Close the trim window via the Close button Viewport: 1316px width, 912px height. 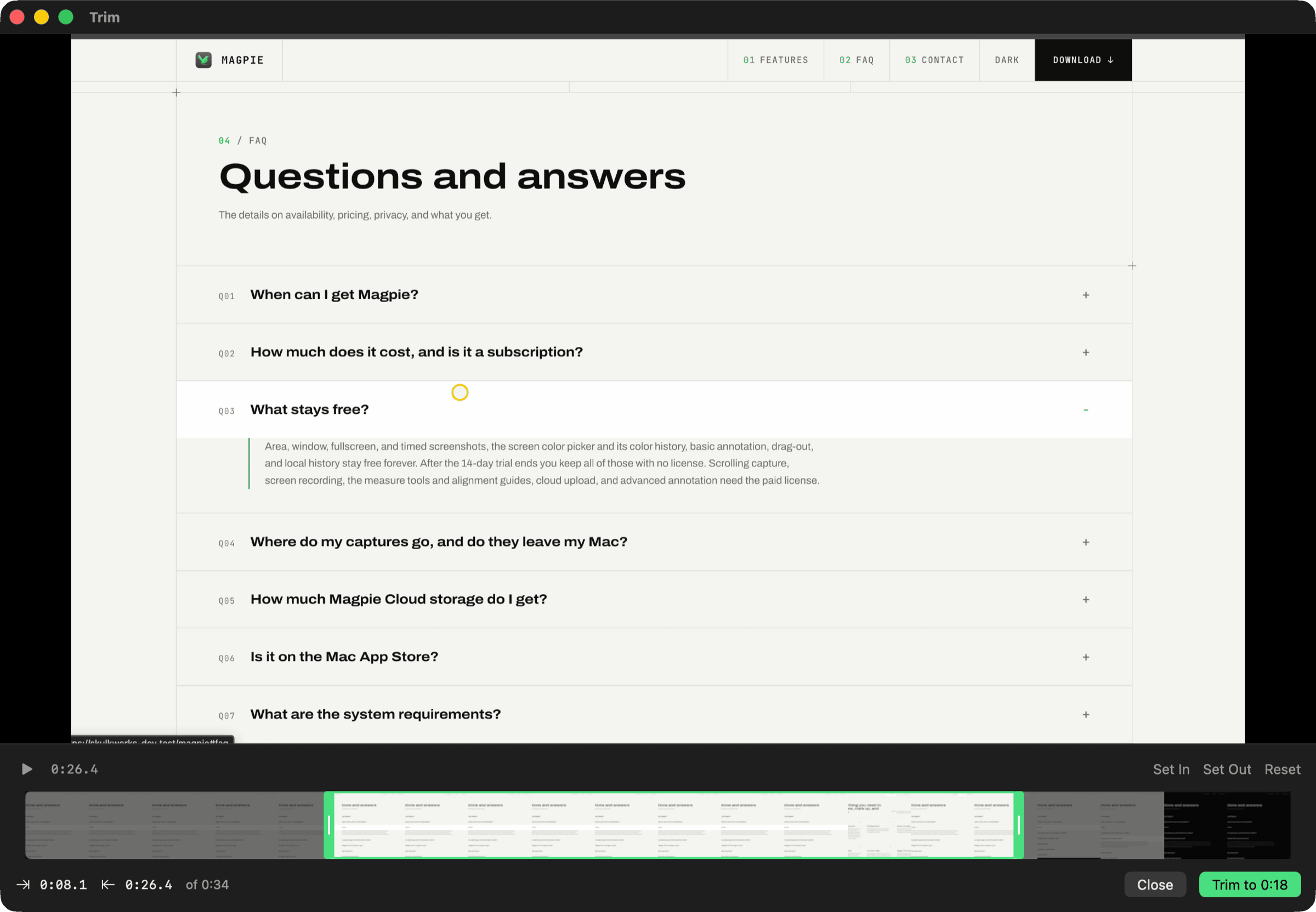pos(1155,885)
